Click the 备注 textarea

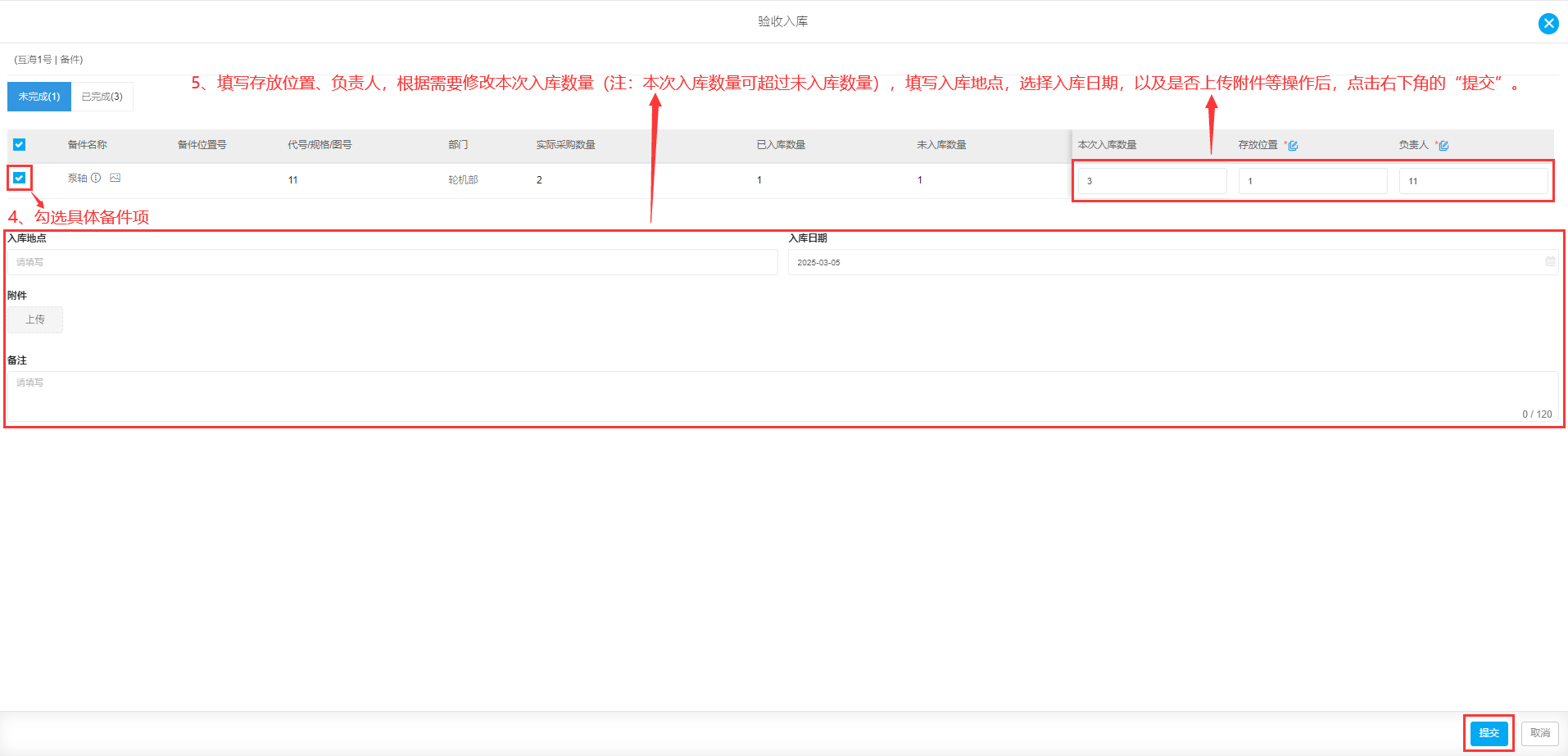pyautogui.click(x=782, y=397)
